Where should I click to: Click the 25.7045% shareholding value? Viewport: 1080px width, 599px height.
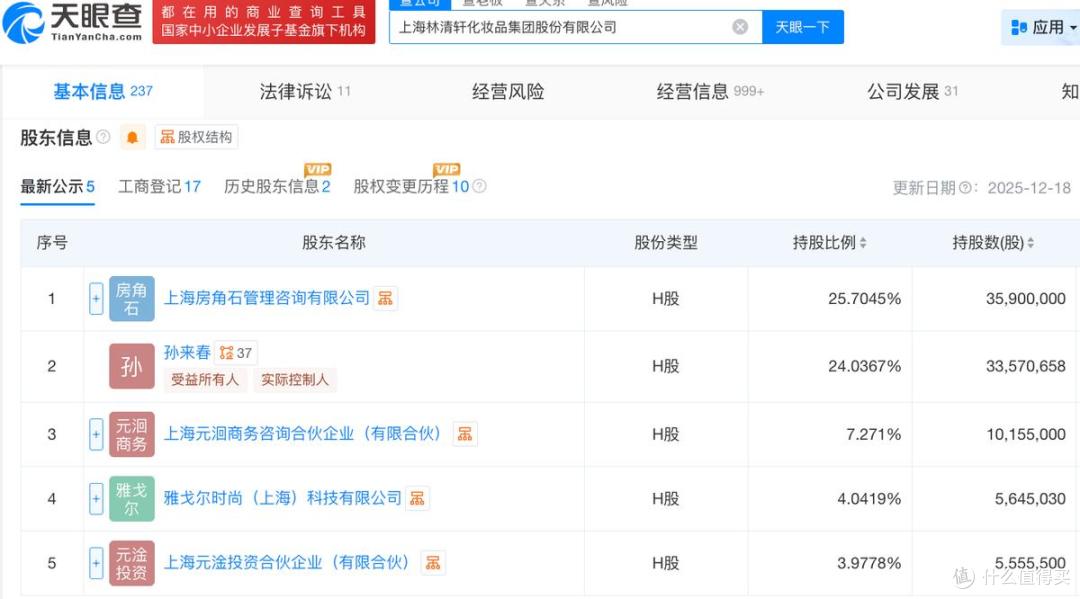(x=864, y=298)
